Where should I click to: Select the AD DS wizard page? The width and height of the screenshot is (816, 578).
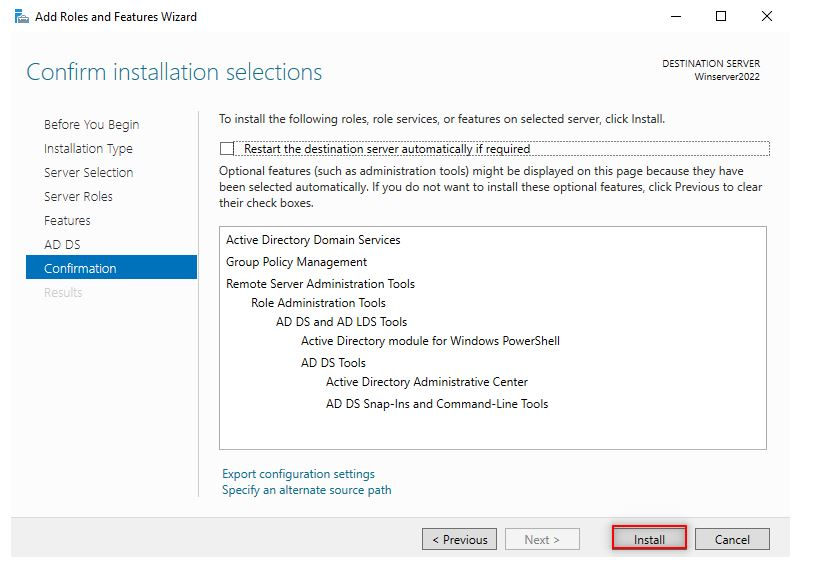(62, 245)
